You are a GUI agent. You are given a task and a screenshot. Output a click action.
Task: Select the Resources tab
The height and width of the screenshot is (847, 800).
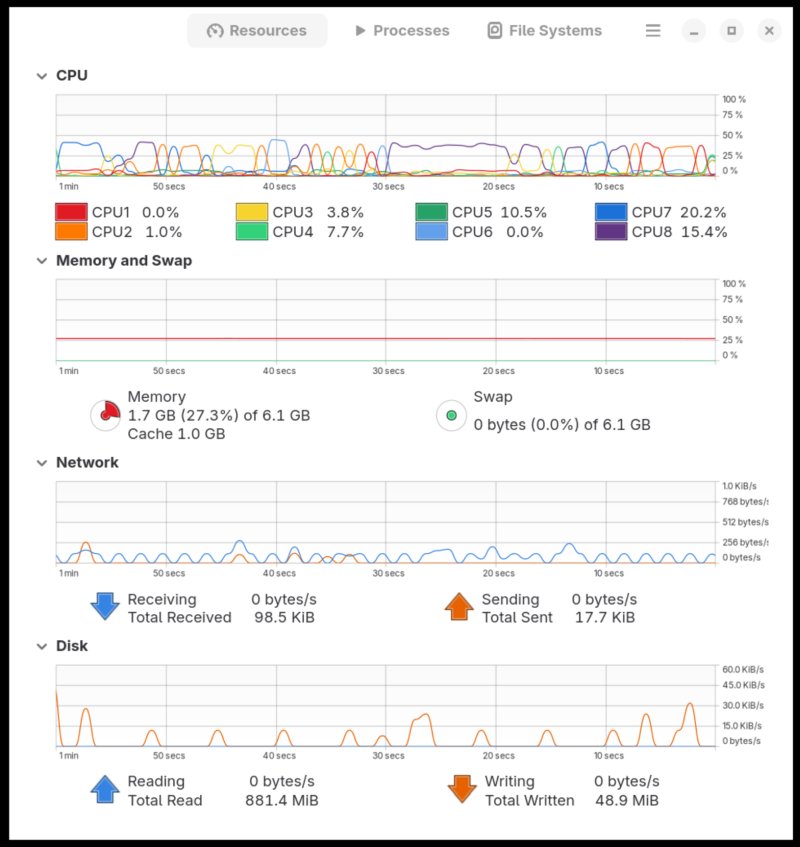[x=257, y=30]
